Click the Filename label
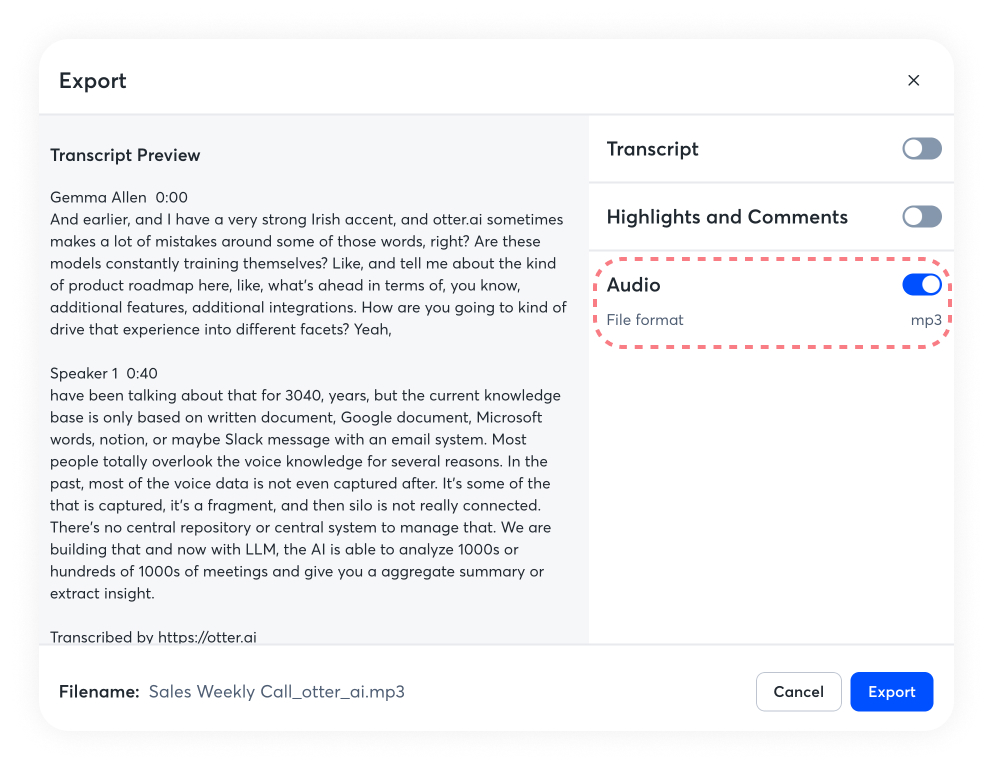The height and width of the screenshot is (770, 993). 98,692
